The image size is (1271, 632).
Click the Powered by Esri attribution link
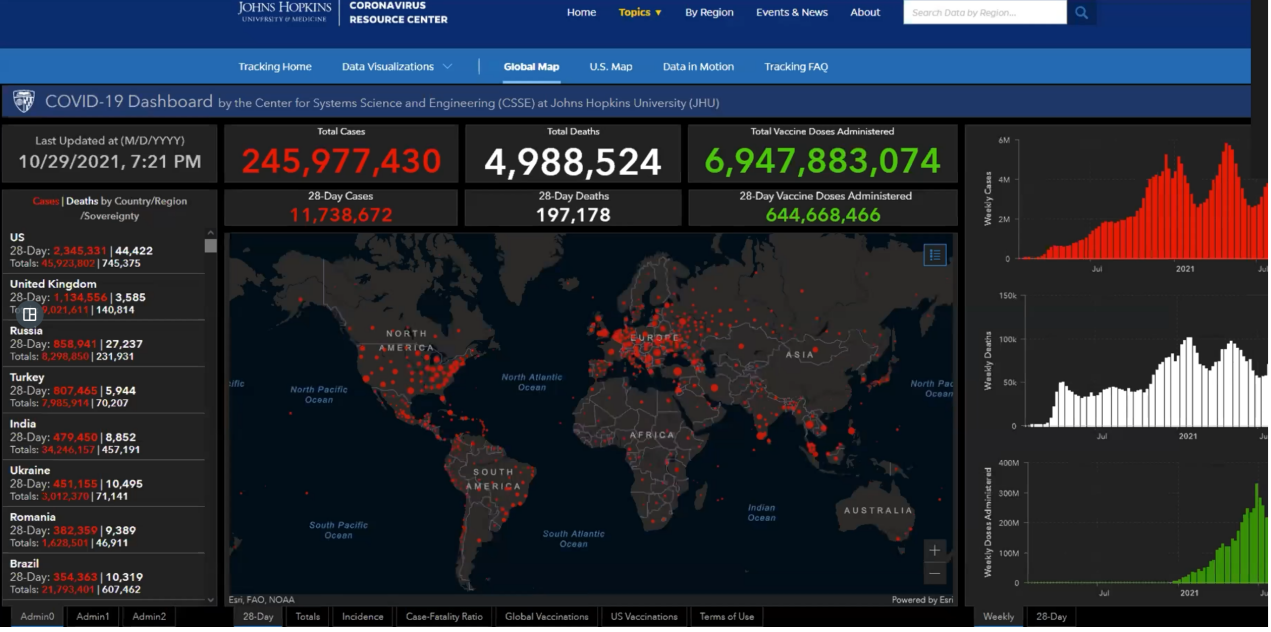(922, 600)
